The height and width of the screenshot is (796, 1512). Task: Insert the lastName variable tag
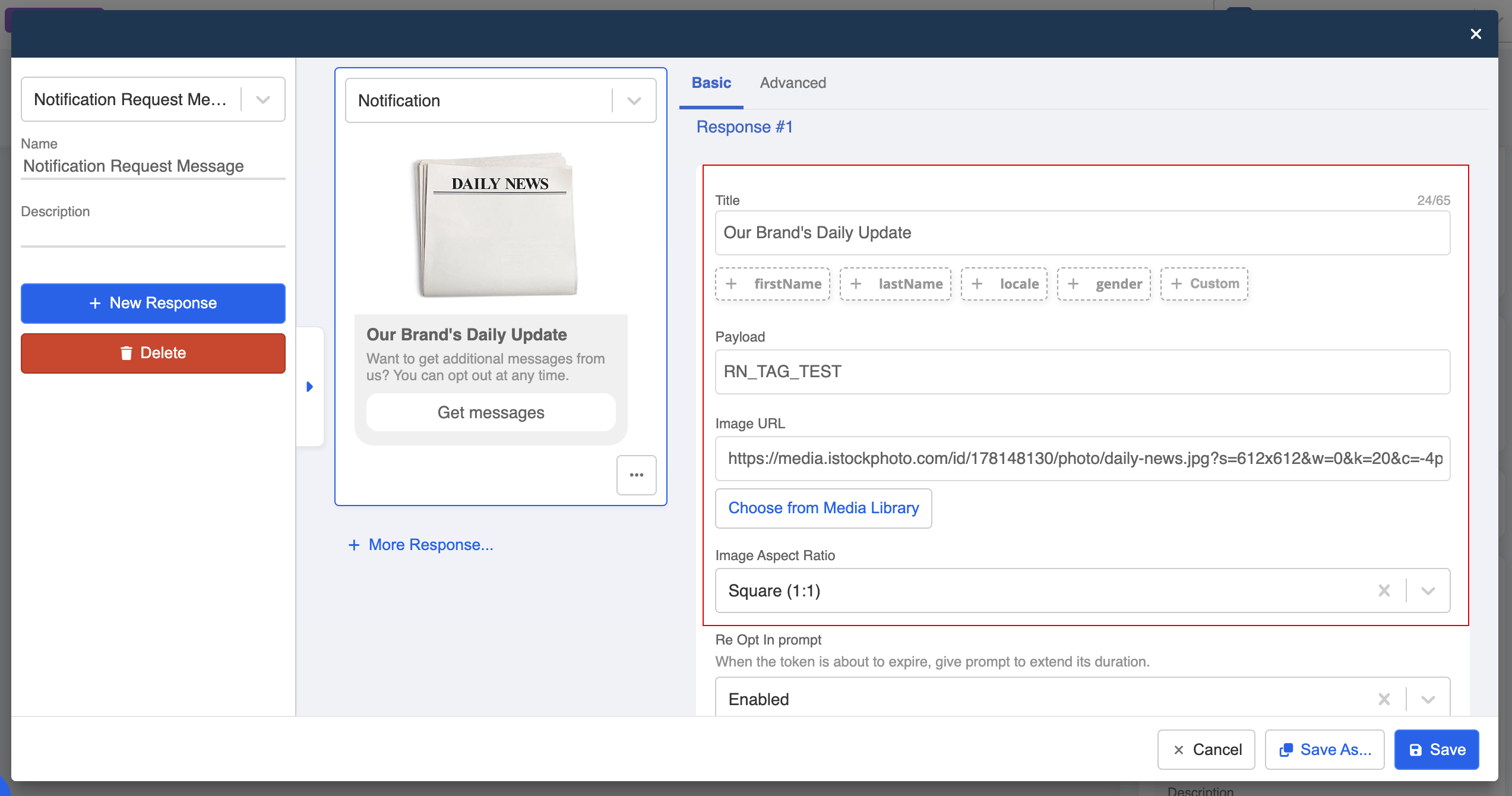click(896, 284)
